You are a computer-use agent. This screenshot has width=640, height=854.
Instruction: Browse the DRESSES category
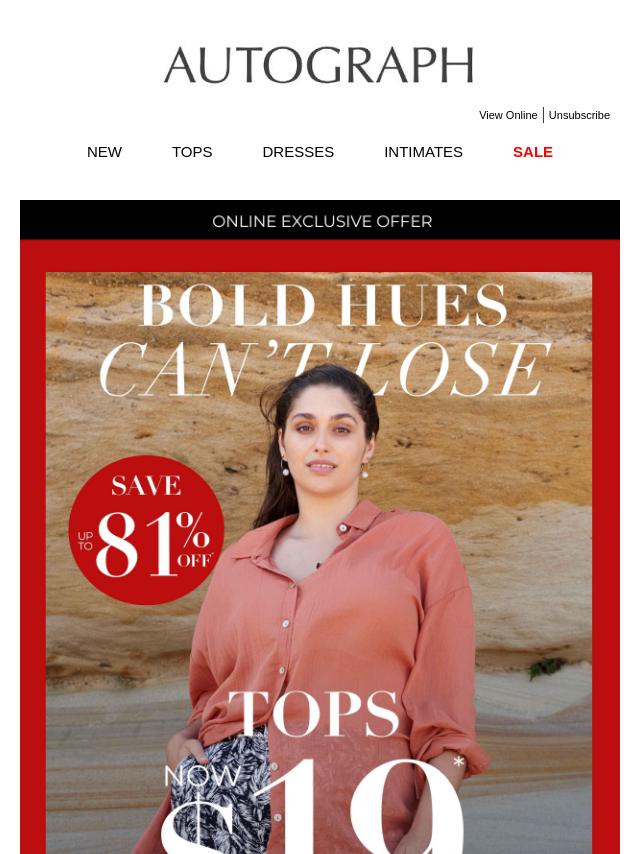298,152
